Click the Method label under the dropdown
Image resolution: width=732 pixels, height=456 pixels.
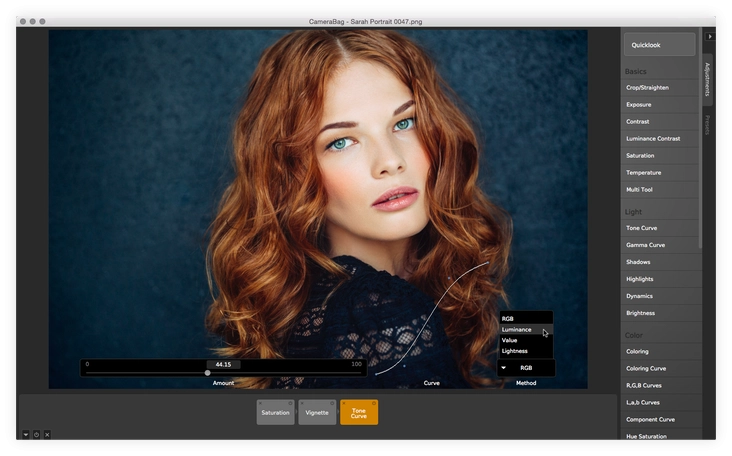(526, 383)
